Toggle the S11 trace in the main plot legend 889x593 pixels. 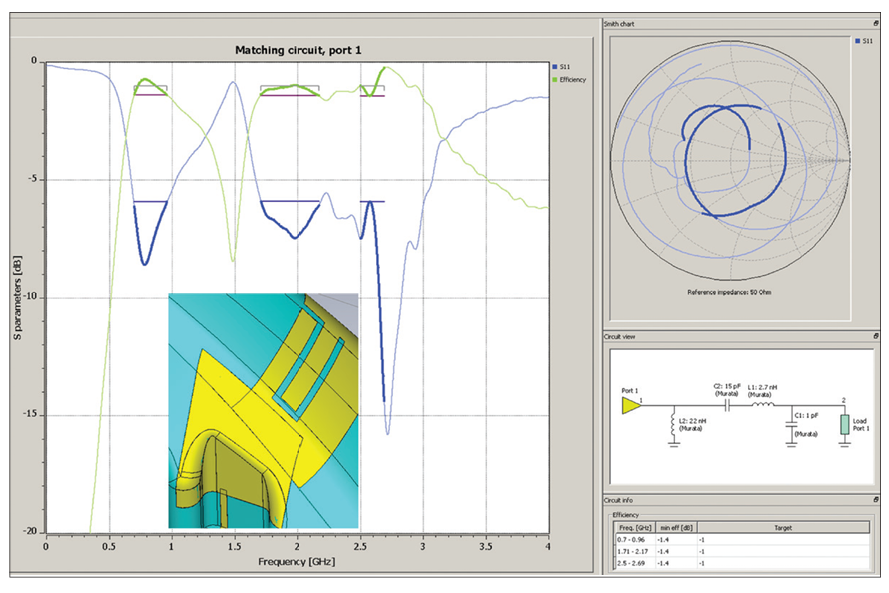tap(566, 67)
